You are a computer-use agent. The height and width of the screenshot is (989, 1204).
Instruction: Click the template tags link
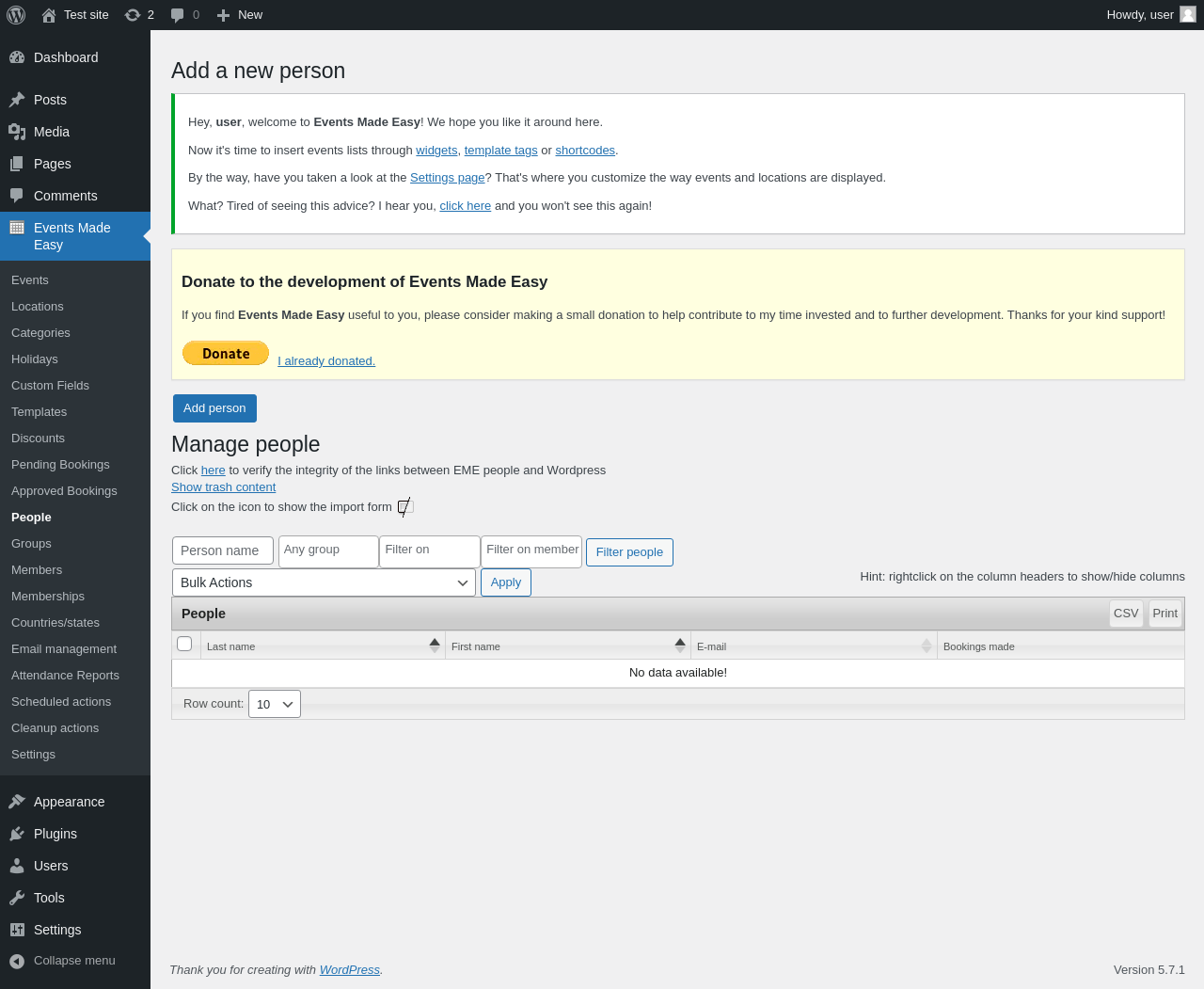click(x=500, y=151)
